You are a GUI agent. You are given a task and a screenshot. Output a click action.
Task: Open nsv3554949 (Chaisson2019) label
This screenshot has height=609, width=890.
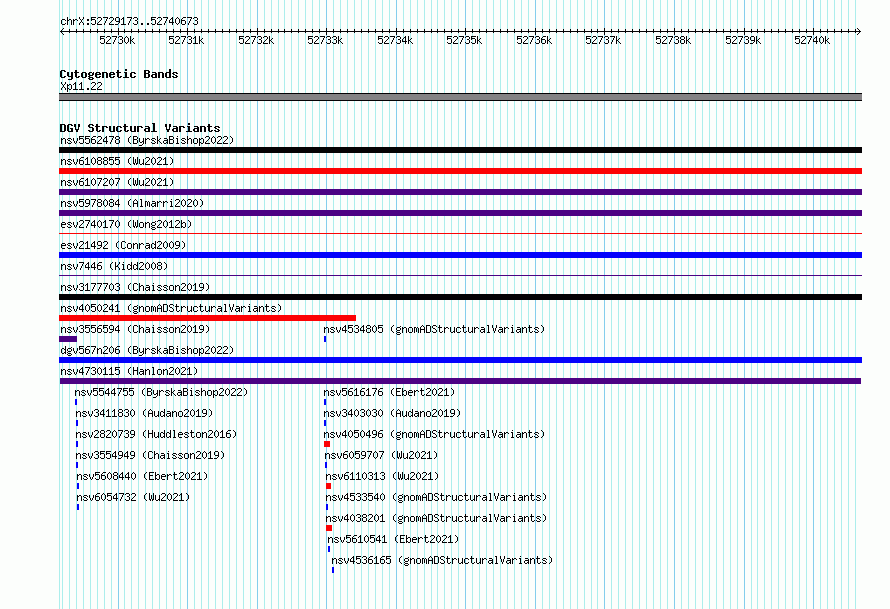pyautogui.click(x=150, y=455)
